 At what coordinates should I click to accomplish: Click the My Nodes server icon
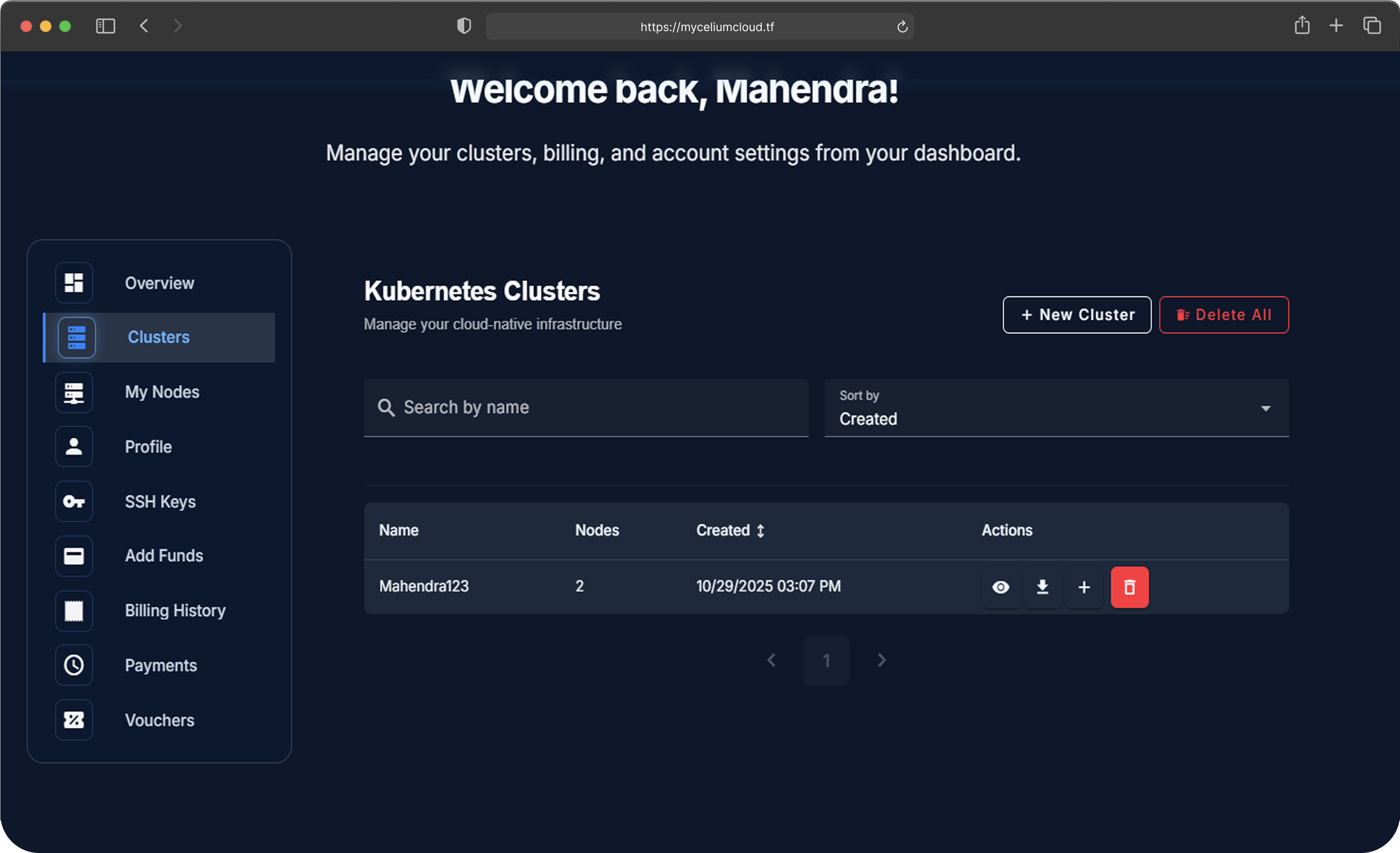(x=74, y=392)
